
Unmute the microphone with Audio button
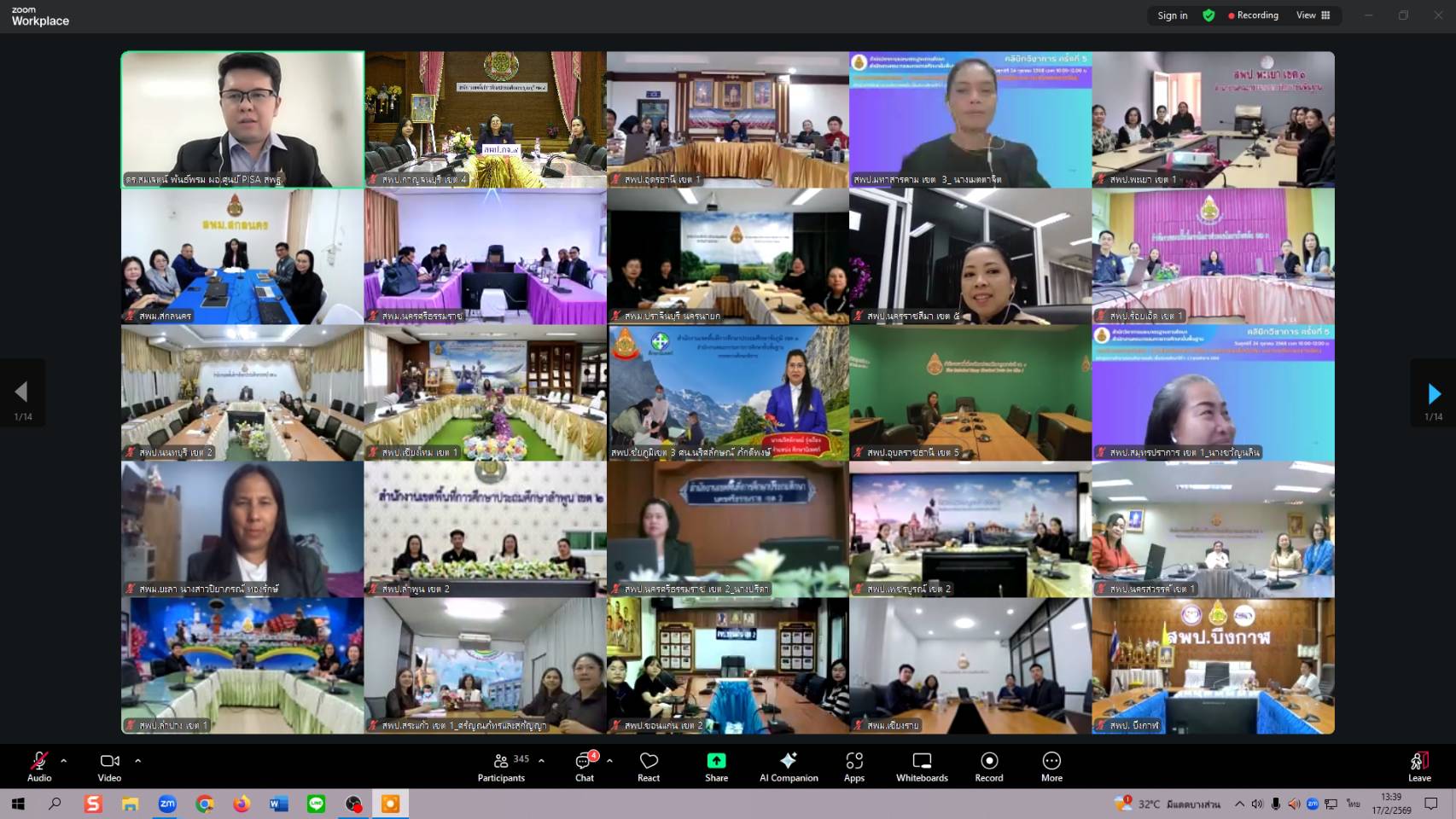[x=39, y=766]
